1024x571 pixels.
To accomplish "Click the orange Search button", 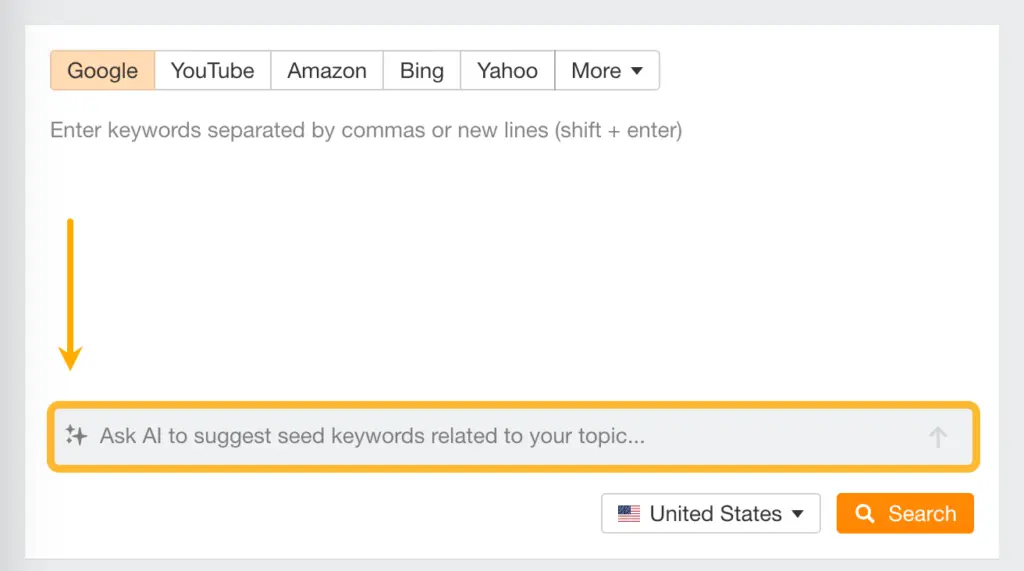I will (905, 514).
